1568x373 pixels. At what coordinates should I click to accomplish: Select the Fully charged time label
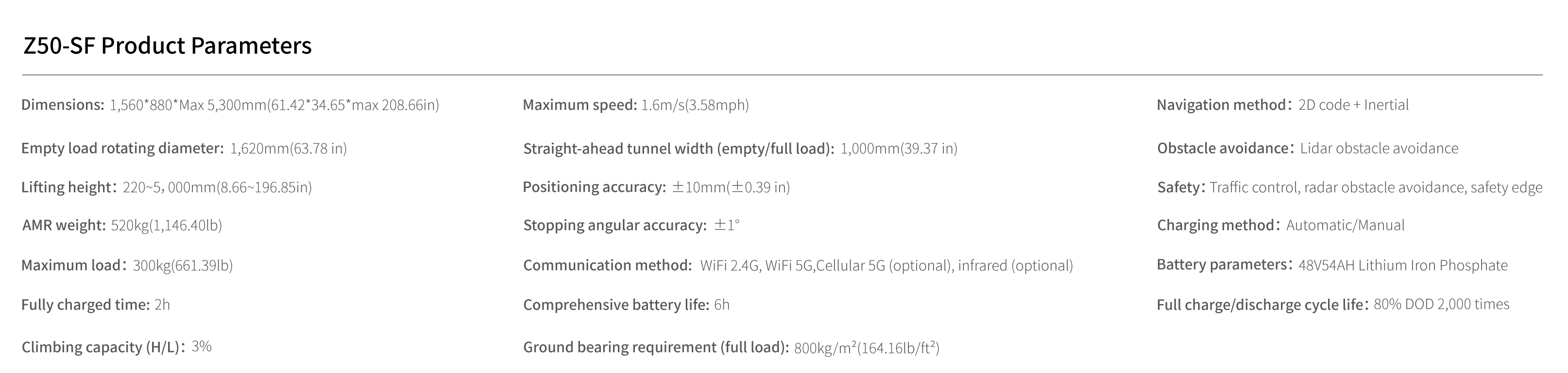[86, 305]
